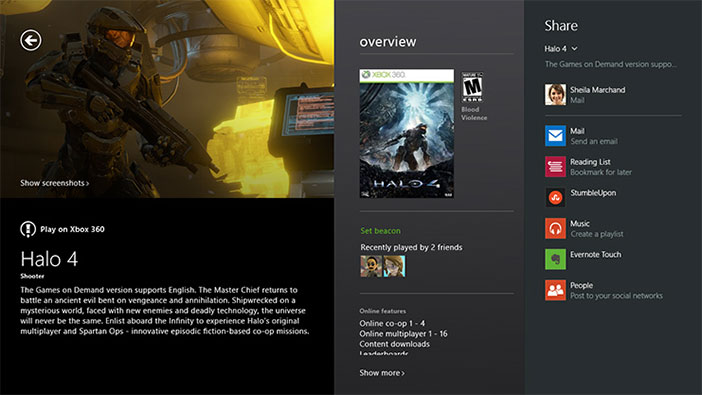Pick the Music headphones icon
The image size is (702, 395).
tap(555, 228)
